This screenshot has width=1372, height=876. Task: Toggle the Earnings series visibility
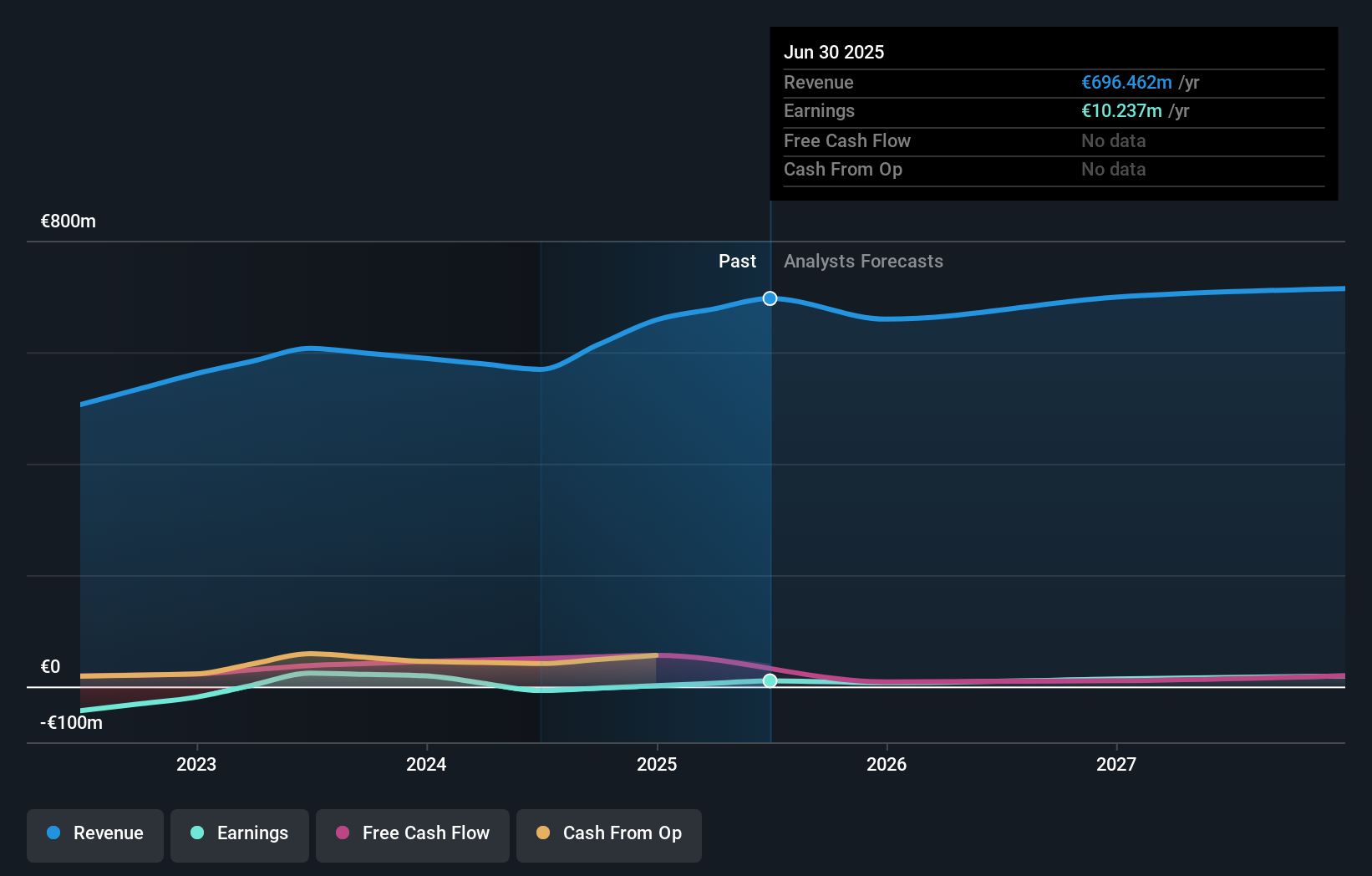[239, 834]
